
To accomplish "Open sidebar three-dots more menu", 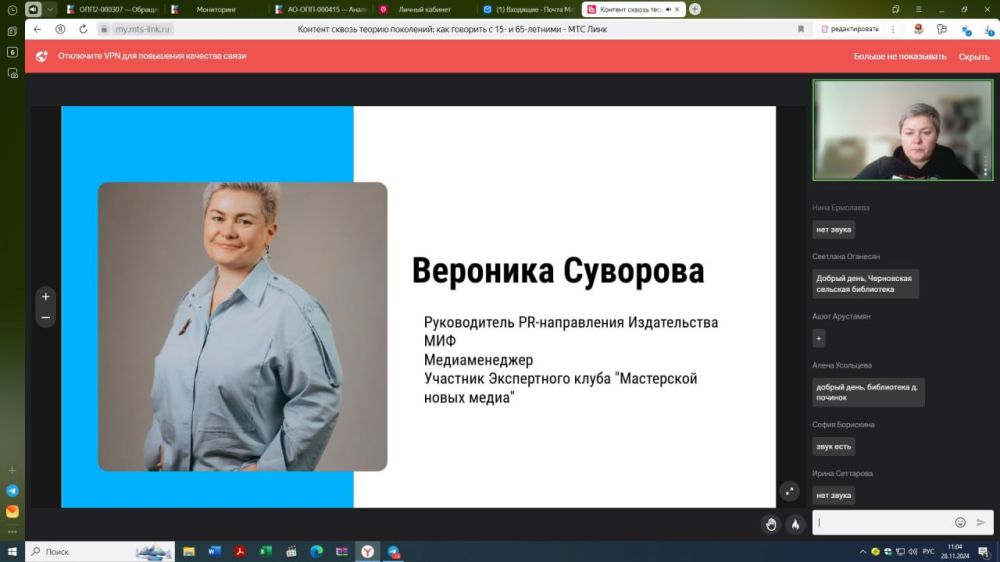I will coord(12,531).
